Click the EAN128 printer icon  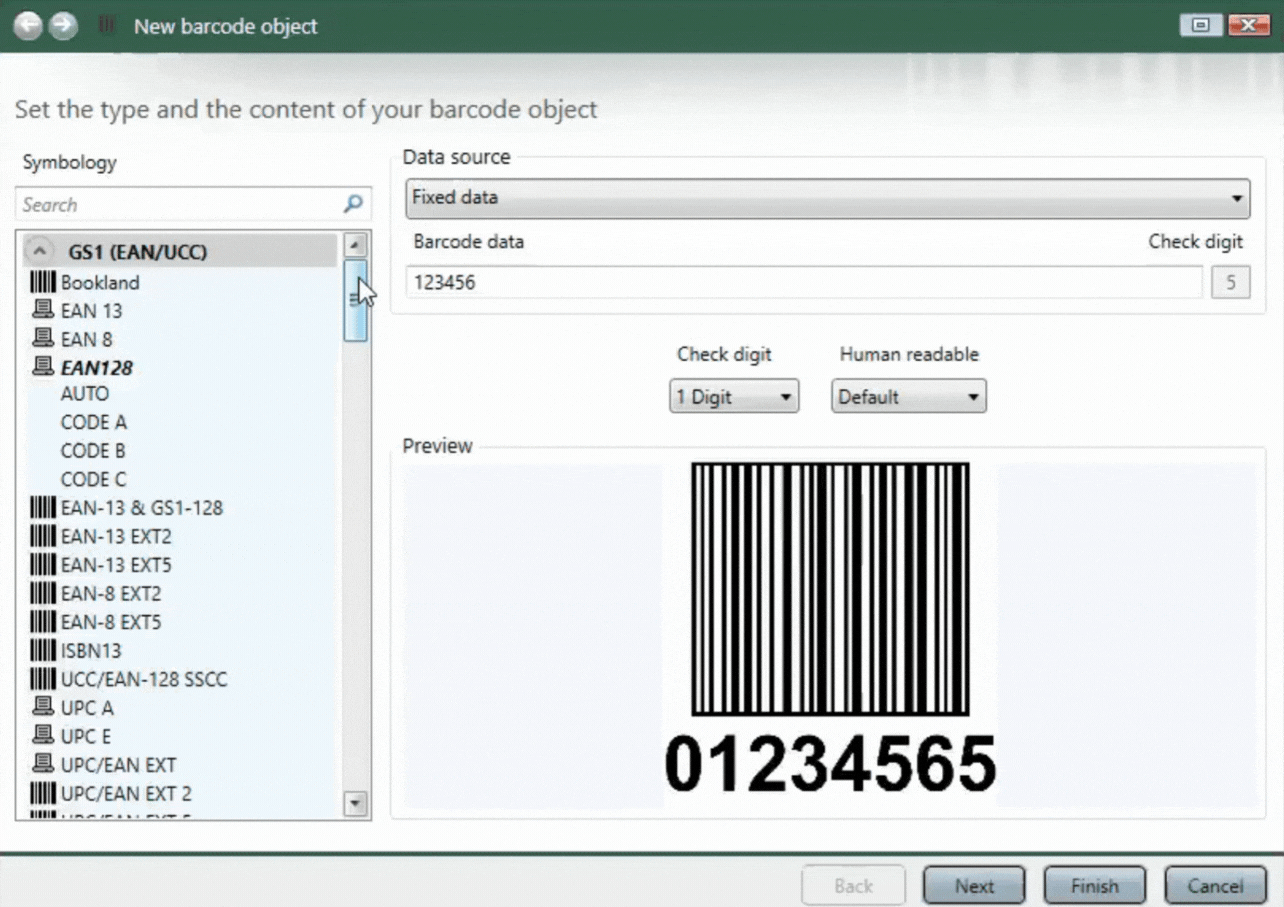click(x=43, y=366)
